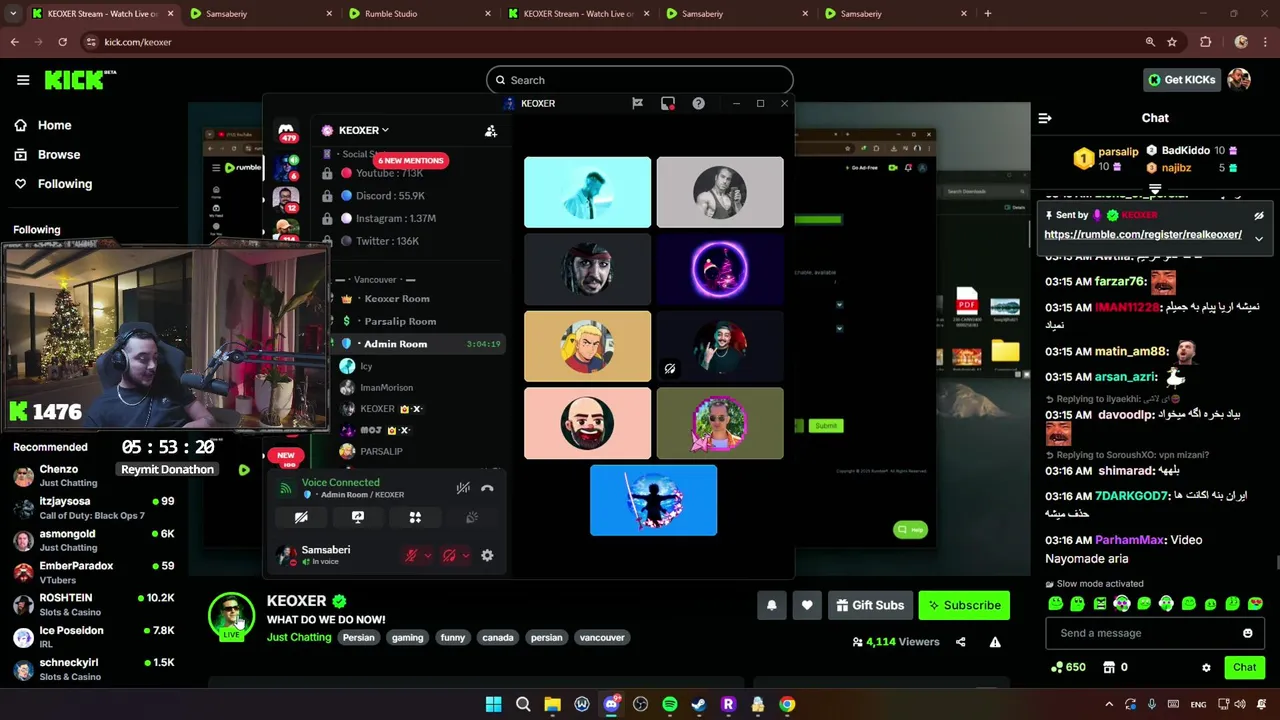Screen dimensions: 1280x720
Task: Open Chrome extensions puzzle icon
Action: (x=1205, y=42)
